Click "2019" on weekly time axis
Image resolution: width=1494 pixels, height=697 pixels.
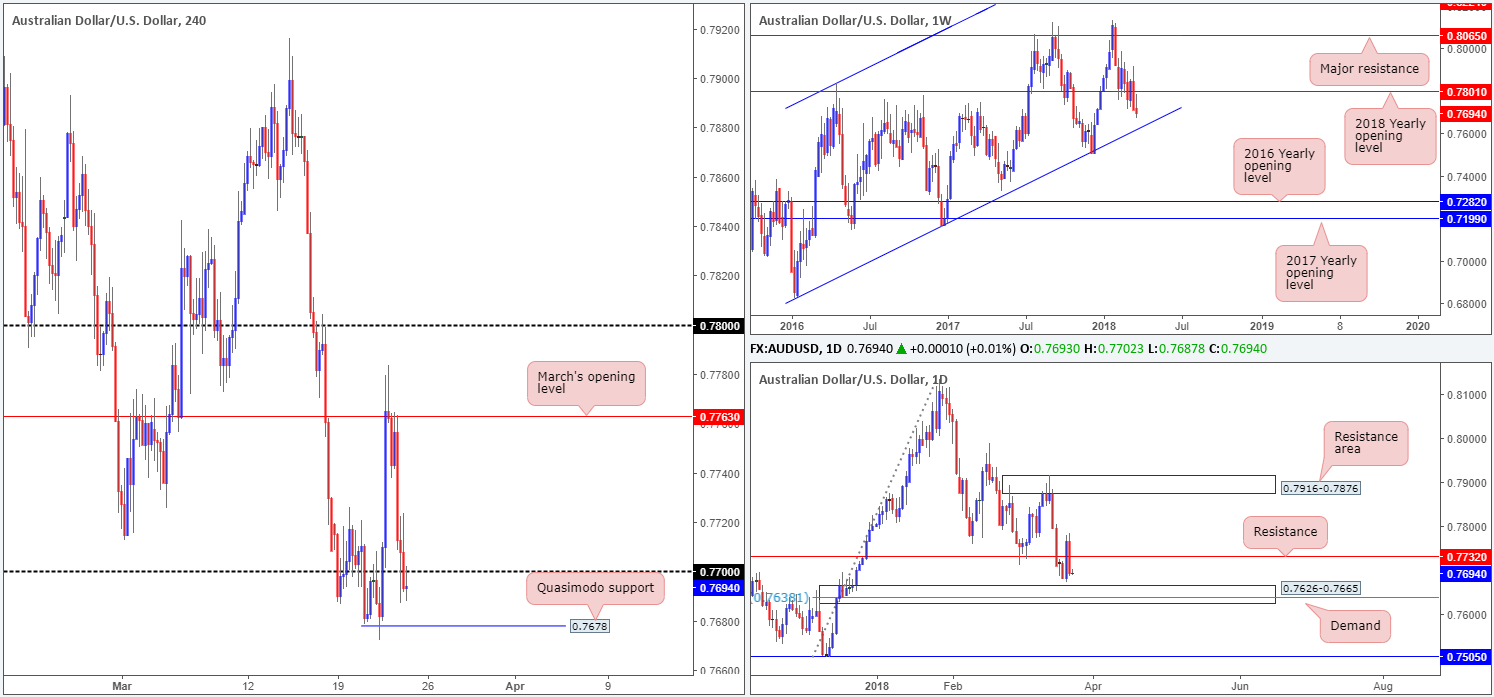[1262, 326]
